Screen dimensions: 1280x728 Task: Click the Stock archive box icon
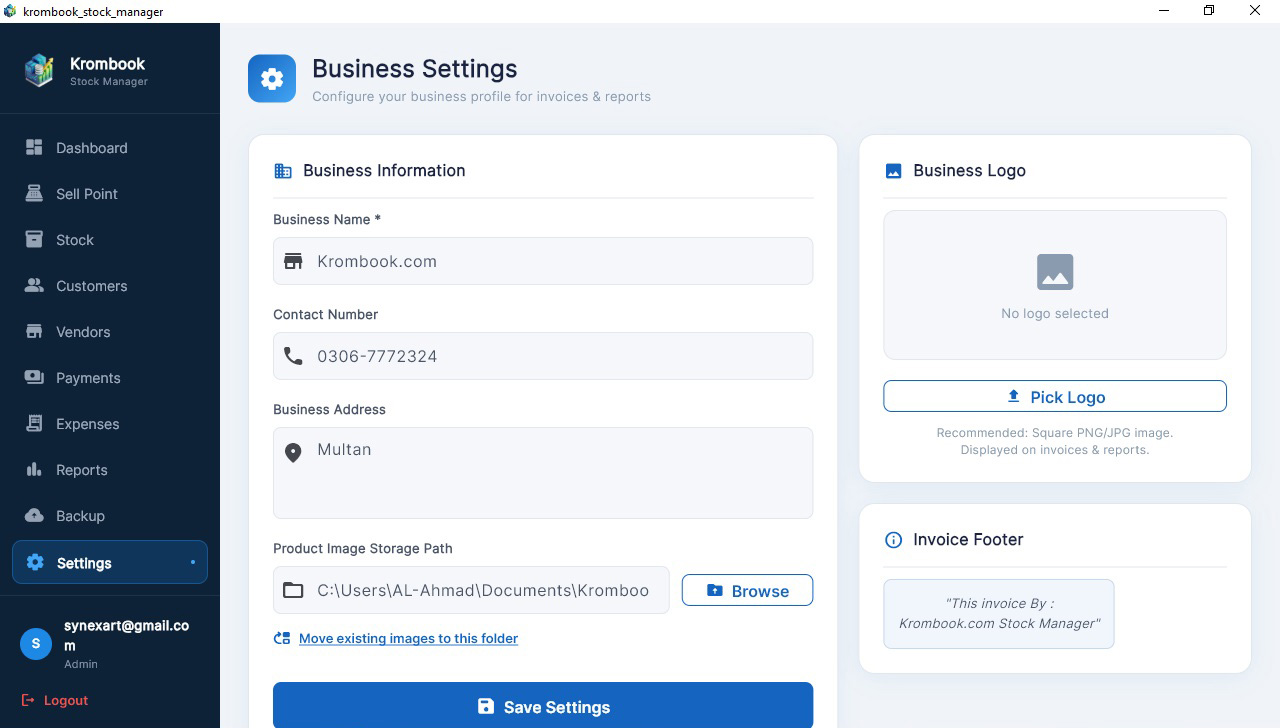click(34, 240)
